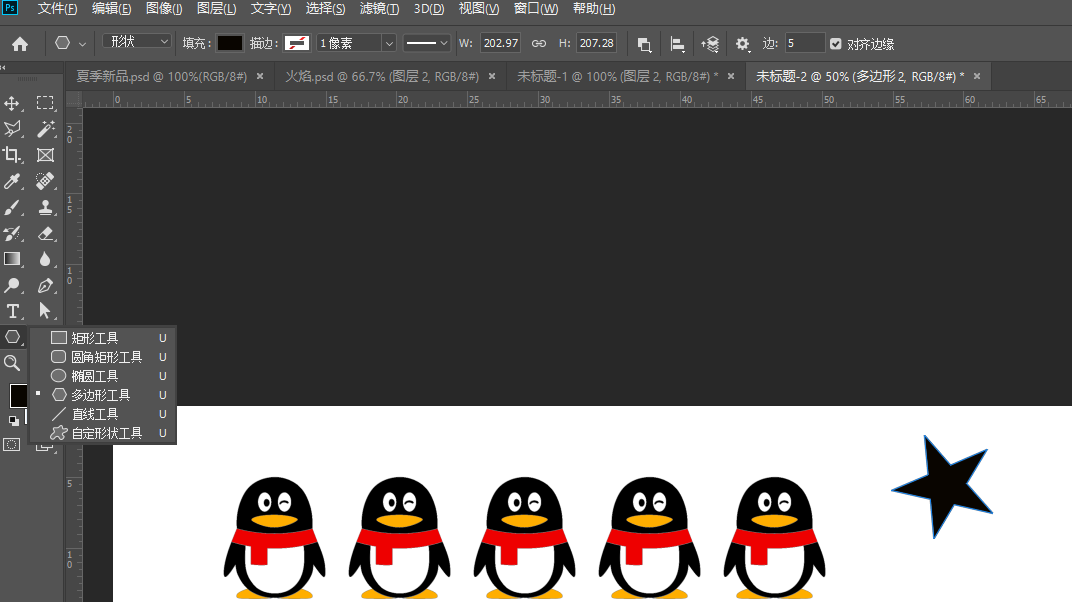Select the Gradient tool
The height and width of the screenshot is (602, 1072).
[12, 259]
